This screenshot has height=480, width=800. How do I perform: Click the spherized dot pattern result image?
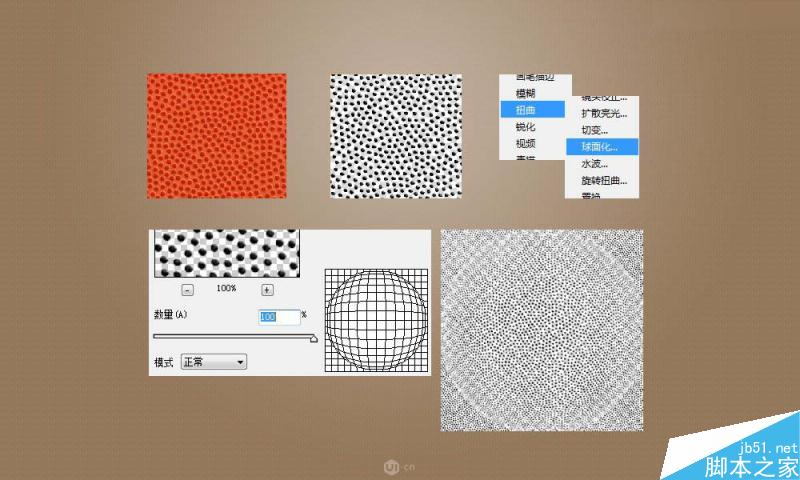click(x=542, y=331)
